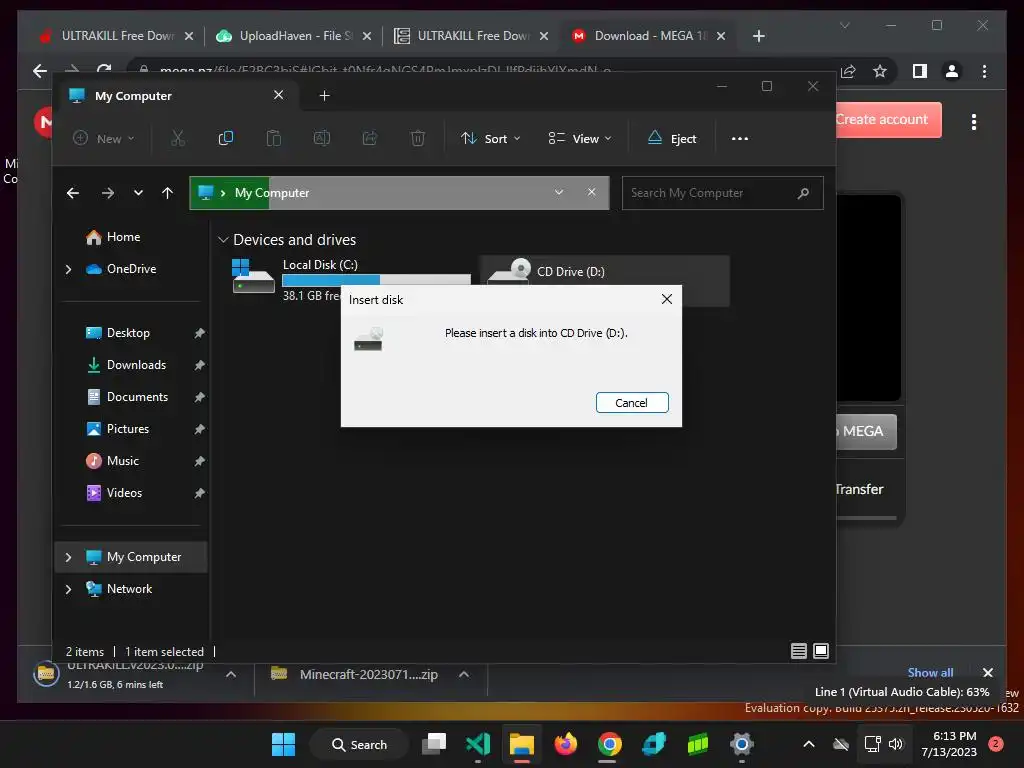Click the Cut scissors icon in Explorer toolbar
Viewport: 1024px width, 768px height.
click(x=178, y=138)
